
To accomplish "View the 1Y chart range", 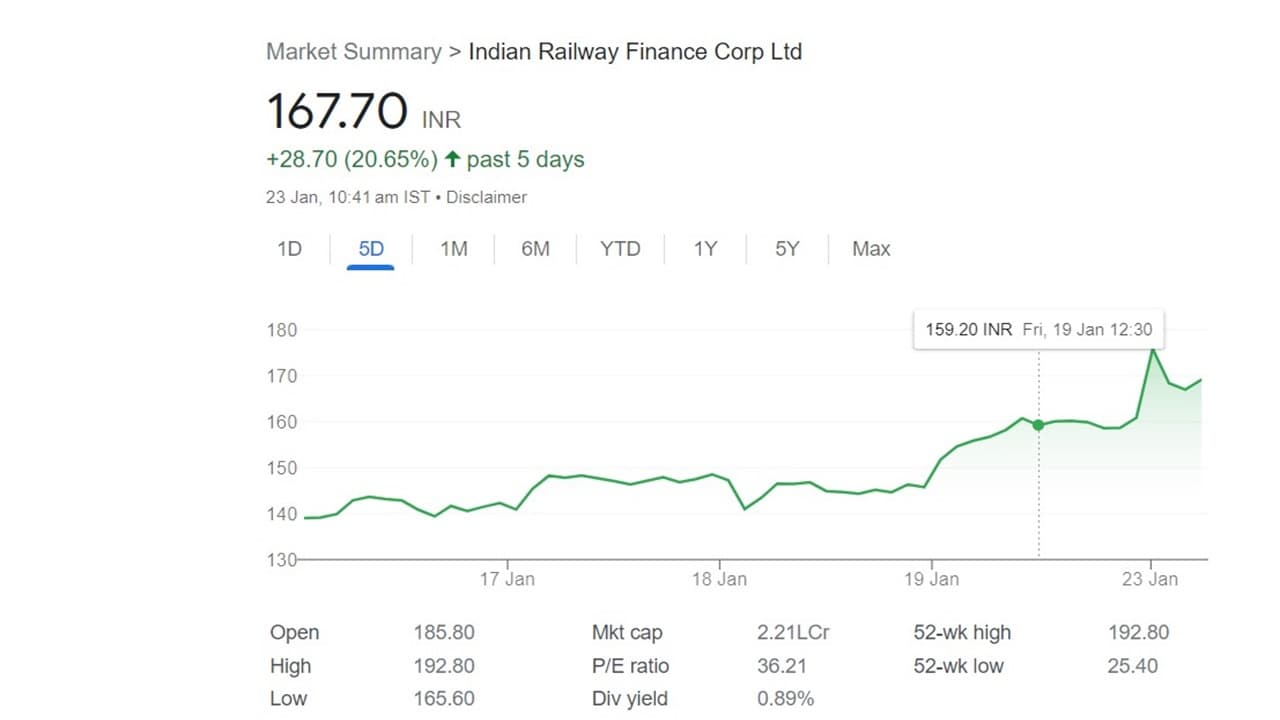I will [x=705, y=249].
